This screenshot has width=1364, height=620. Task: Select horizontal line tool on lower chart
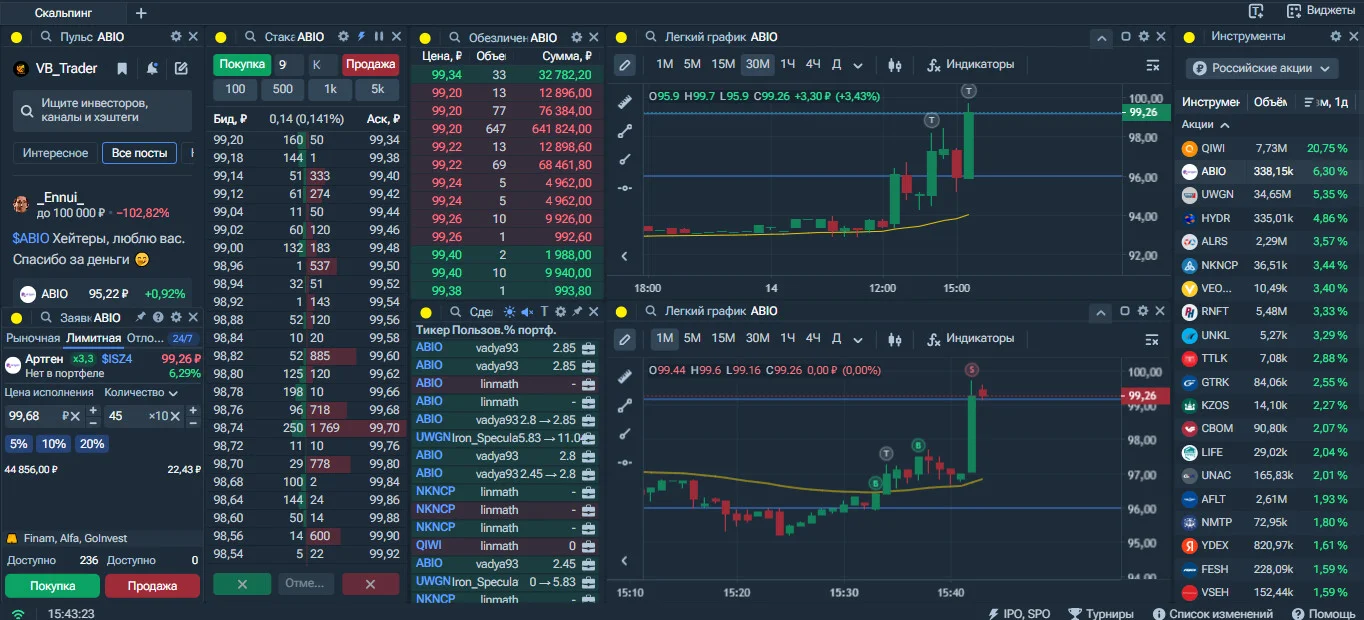[625, 462]
